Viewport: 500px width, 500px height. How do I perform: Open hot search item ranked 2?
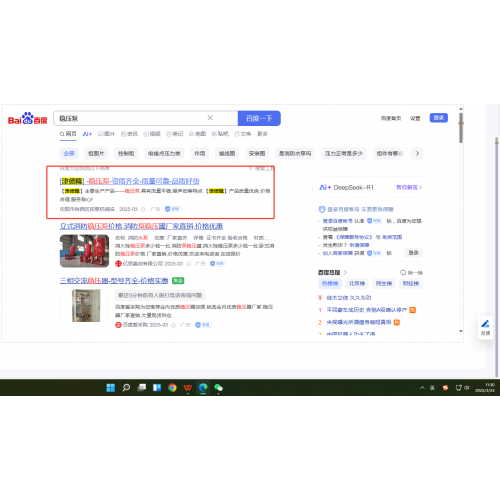coord(359,322)
